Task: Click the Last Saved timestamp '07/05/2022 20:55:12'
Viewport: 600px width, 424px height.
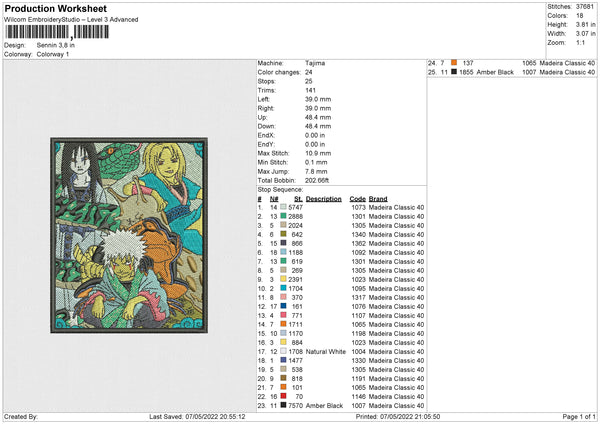Action: point(215,416)
